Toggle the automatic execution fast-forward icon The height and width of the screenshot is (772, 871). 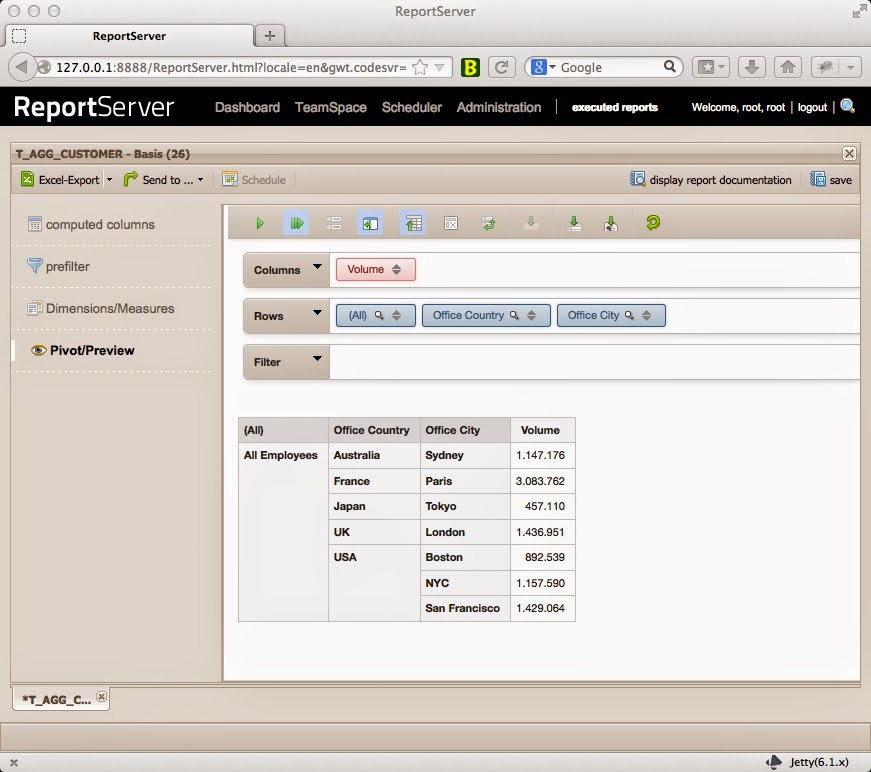[297, 223]
